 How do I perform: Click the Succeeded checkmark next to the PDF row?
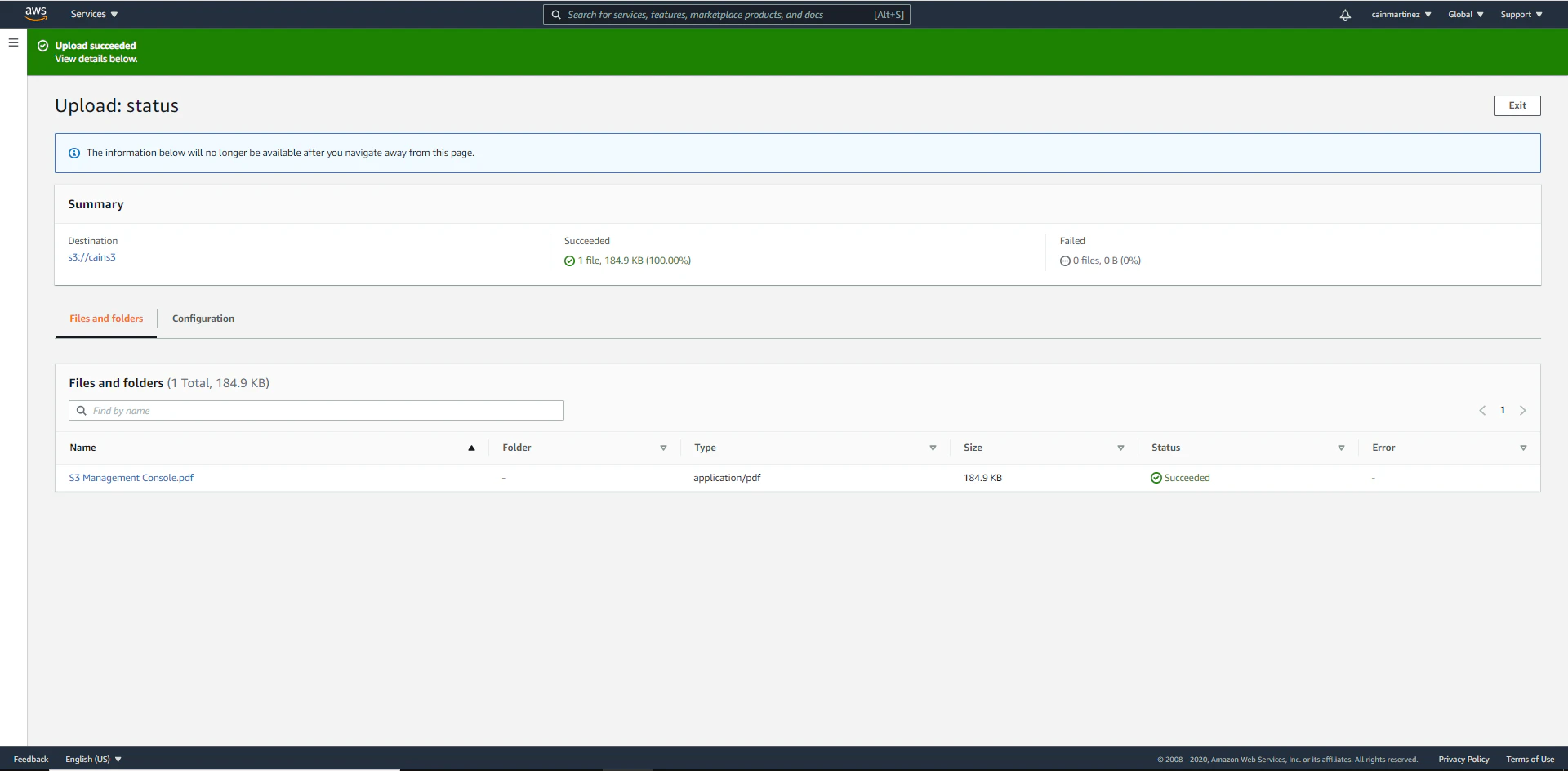[1156, 477]
